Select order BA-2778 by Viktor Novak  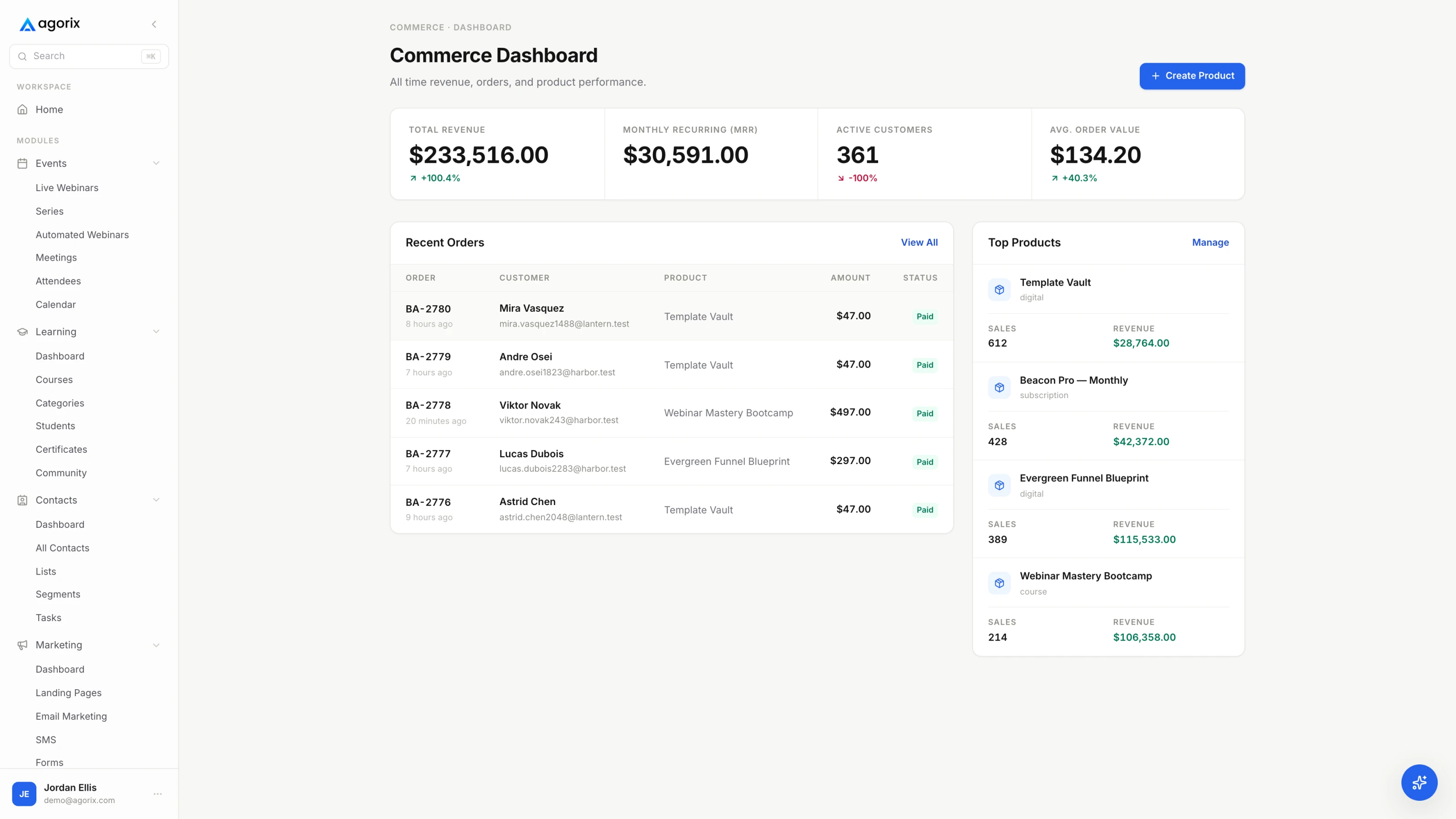(672, 413)
